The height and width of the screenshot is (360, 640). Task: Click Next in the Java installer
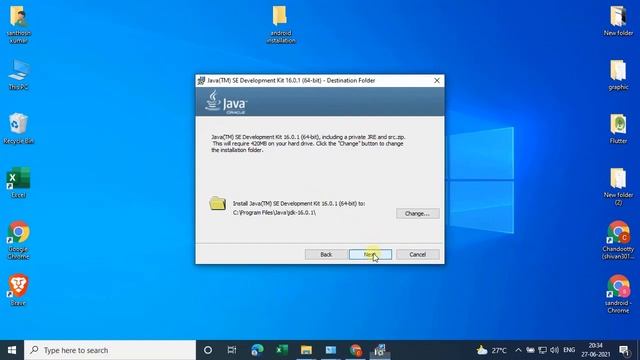(370, 254)
